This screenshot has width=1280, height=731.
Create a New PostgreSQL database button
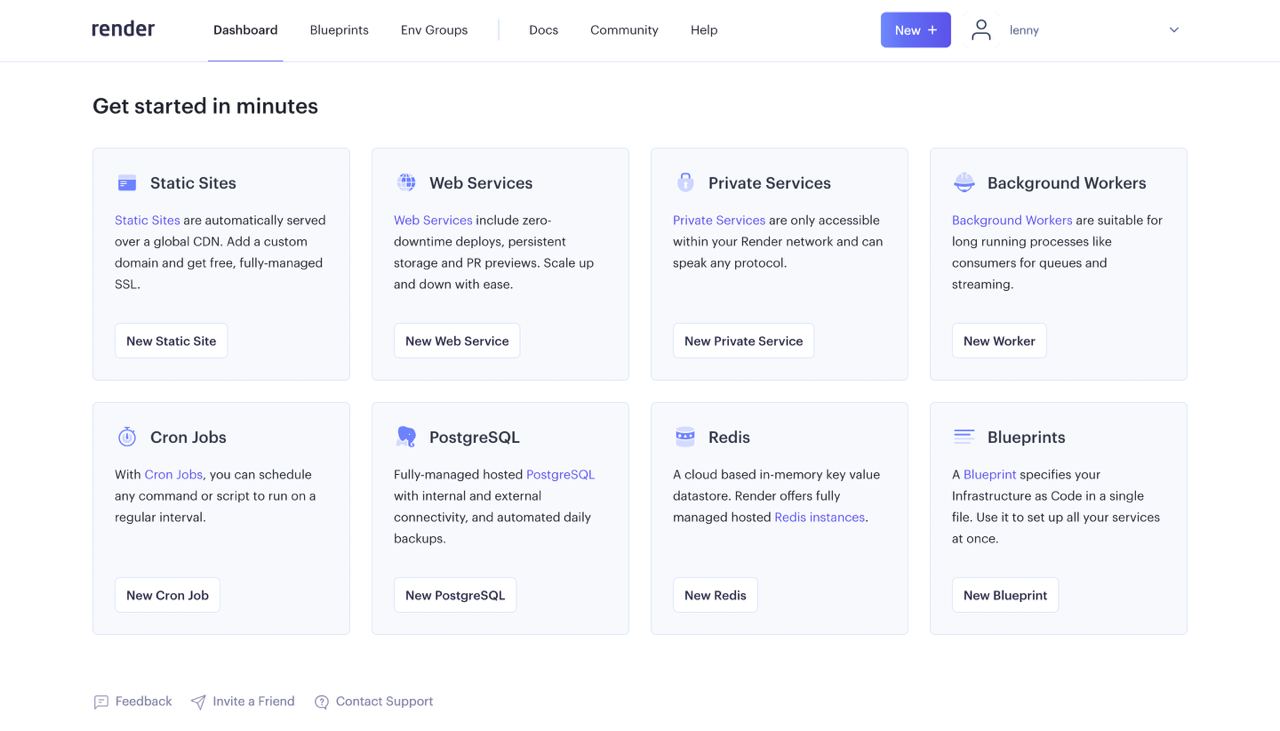(455, 595)
